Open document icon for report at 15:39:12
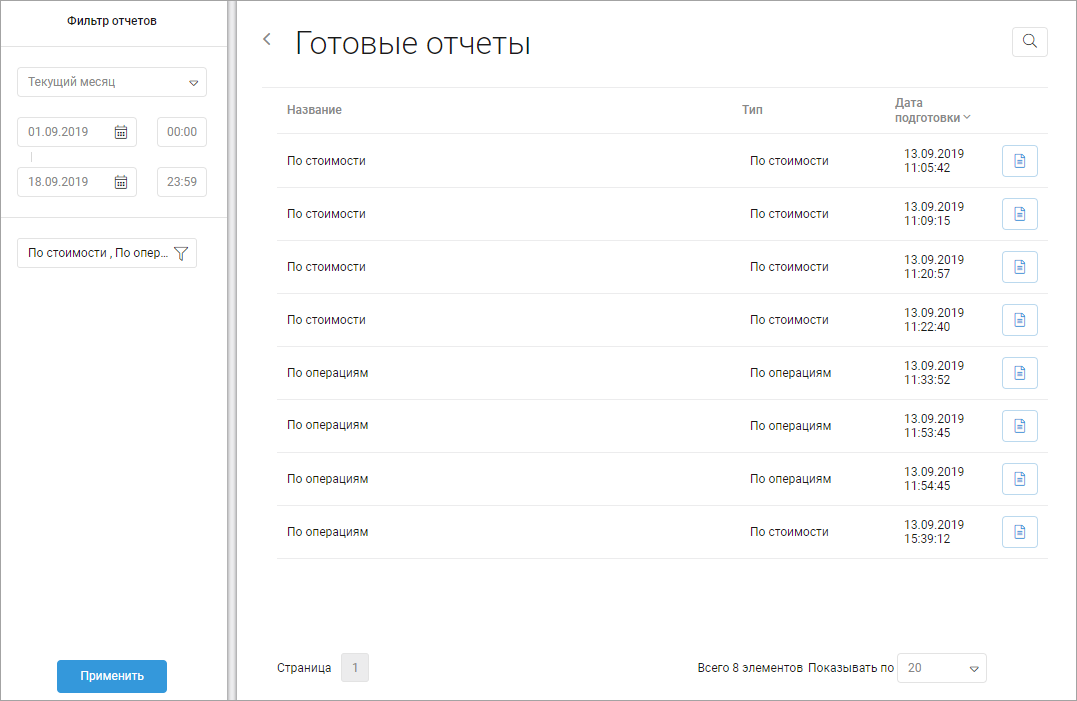 click(x=1019, y=531)
